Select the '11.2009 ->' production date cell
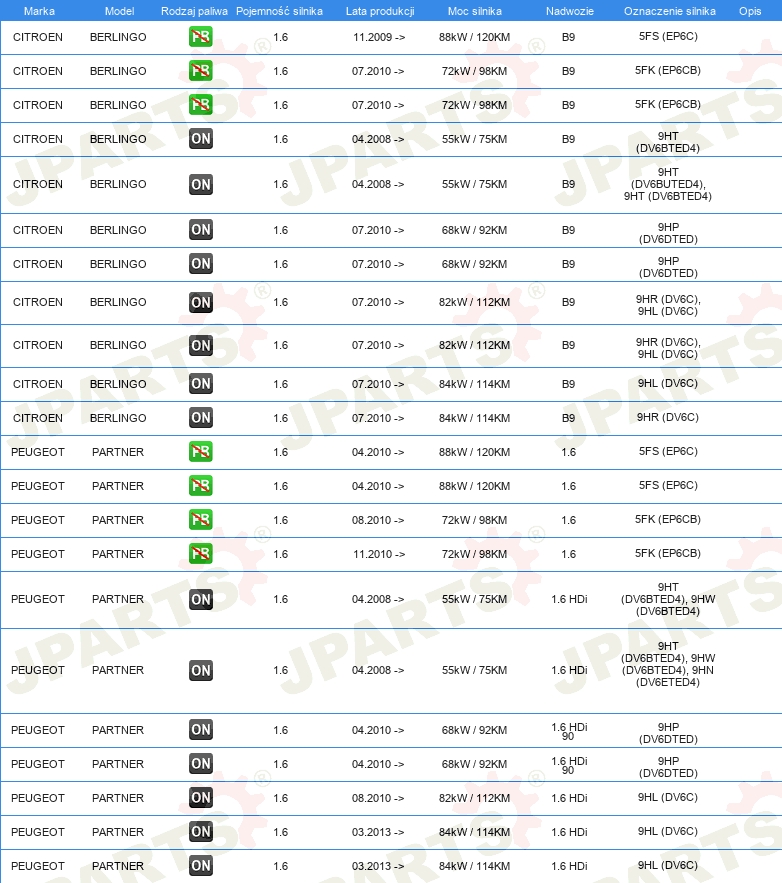782x883 pixels. (379, 37)
